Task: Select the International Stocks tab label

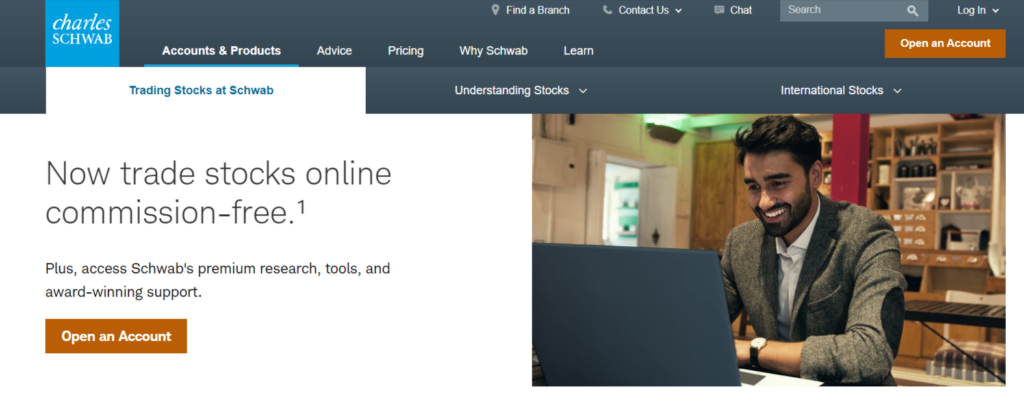Action: [x=832, y=90]
